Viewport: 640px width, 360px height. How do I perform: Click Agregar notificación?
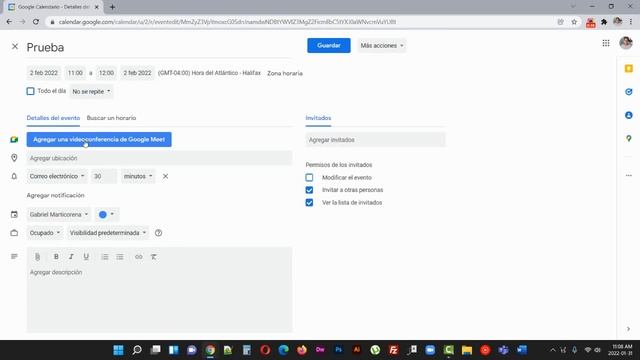tap(56, 196)
